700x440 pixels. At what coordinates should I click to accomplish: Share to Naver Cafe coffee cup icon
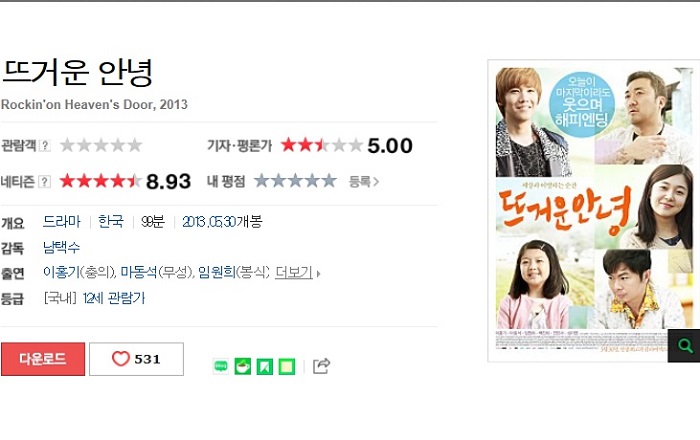[242, 366]
